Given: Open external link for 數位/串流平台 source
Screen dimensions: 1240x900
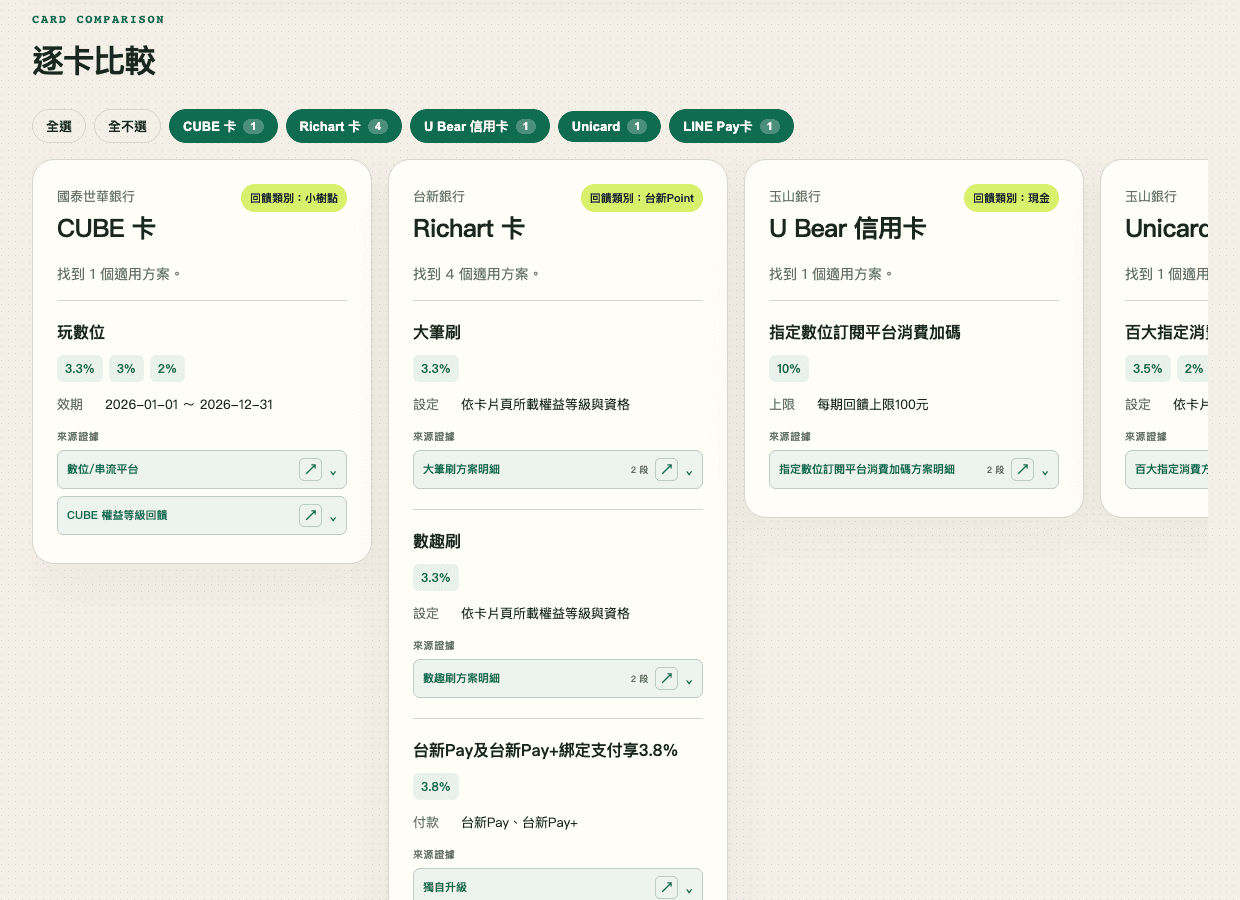Looking at the screenshot, I should (311, 469).
